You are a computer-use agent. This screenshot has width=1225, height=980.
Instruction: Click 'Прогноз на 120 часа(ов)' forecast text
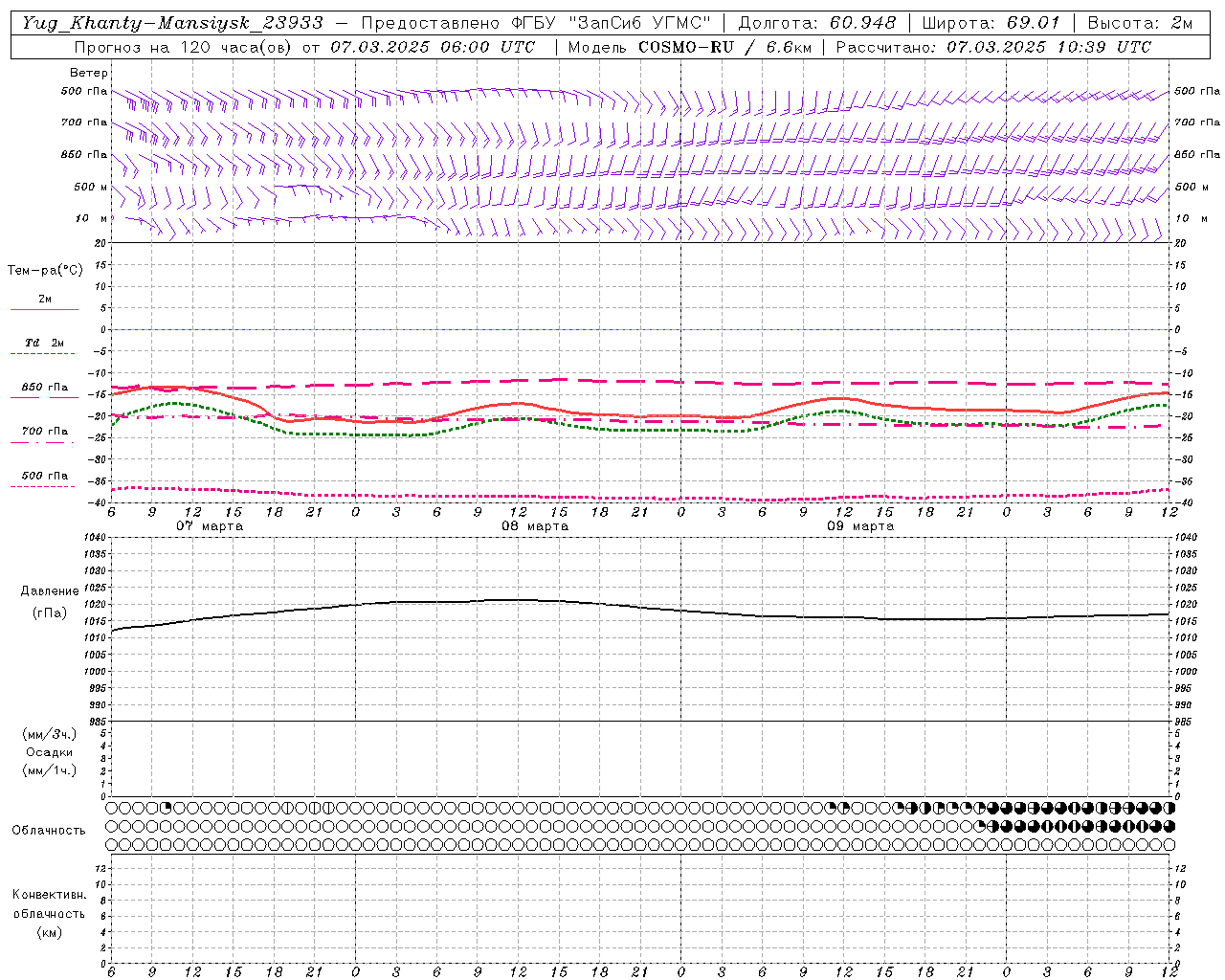pos(184,47)
